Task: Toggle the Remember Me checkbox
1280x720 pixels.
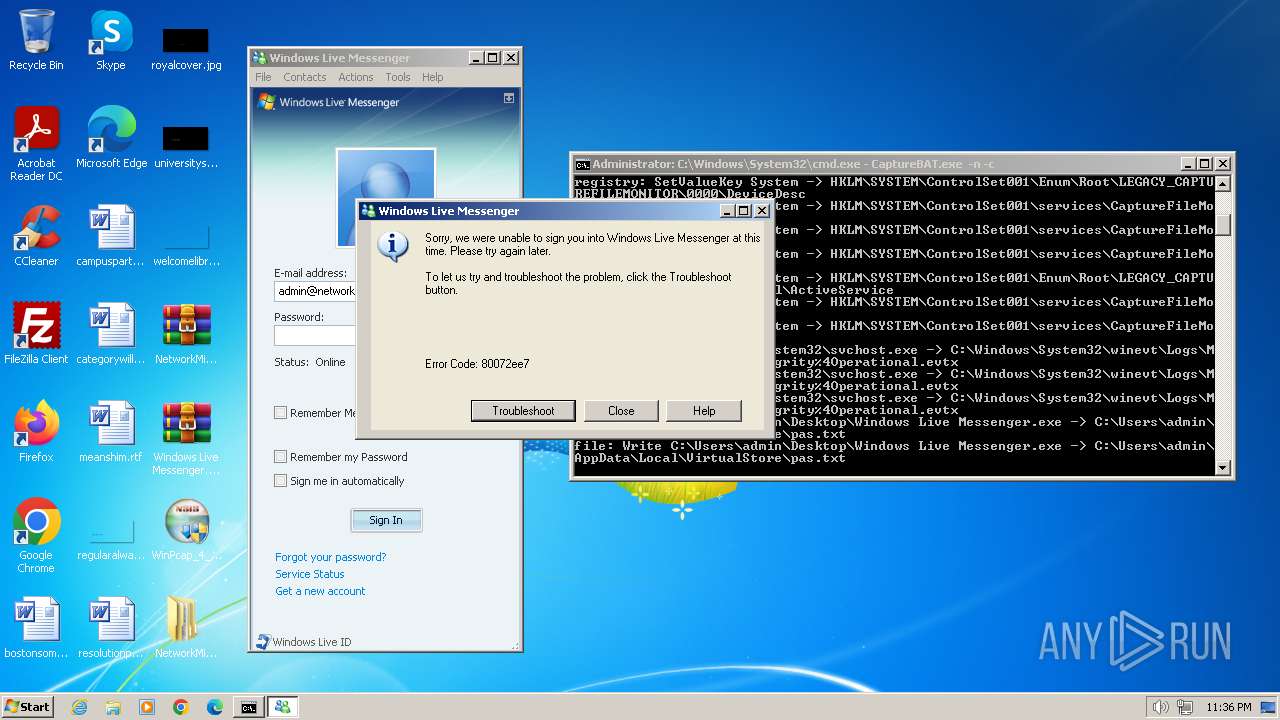Action: click(281, 413)
